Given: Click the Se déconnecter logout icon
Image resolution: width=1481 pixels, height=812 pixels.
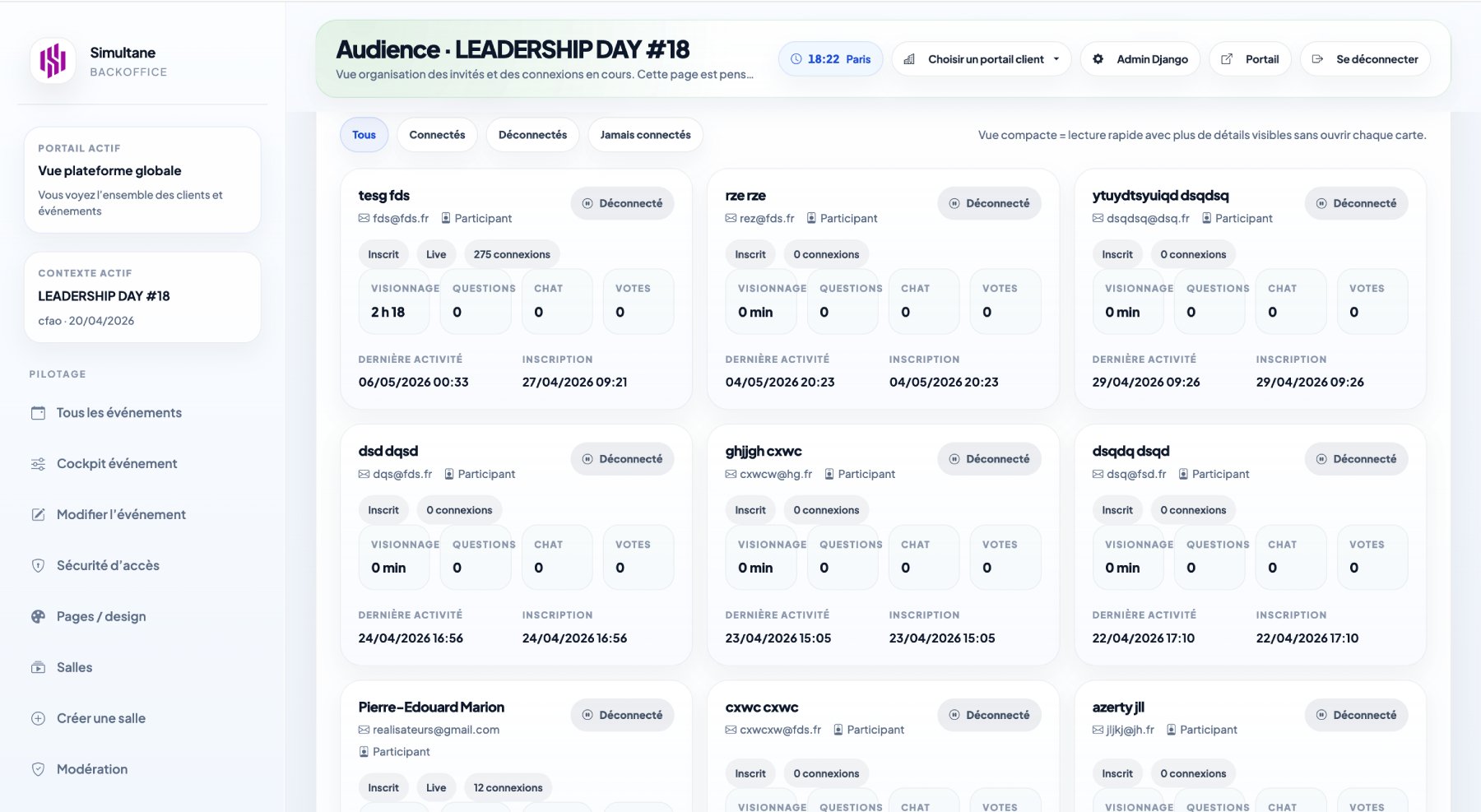Looking at the screenshot, I should pyautogui.click(x=1317, y=59).
